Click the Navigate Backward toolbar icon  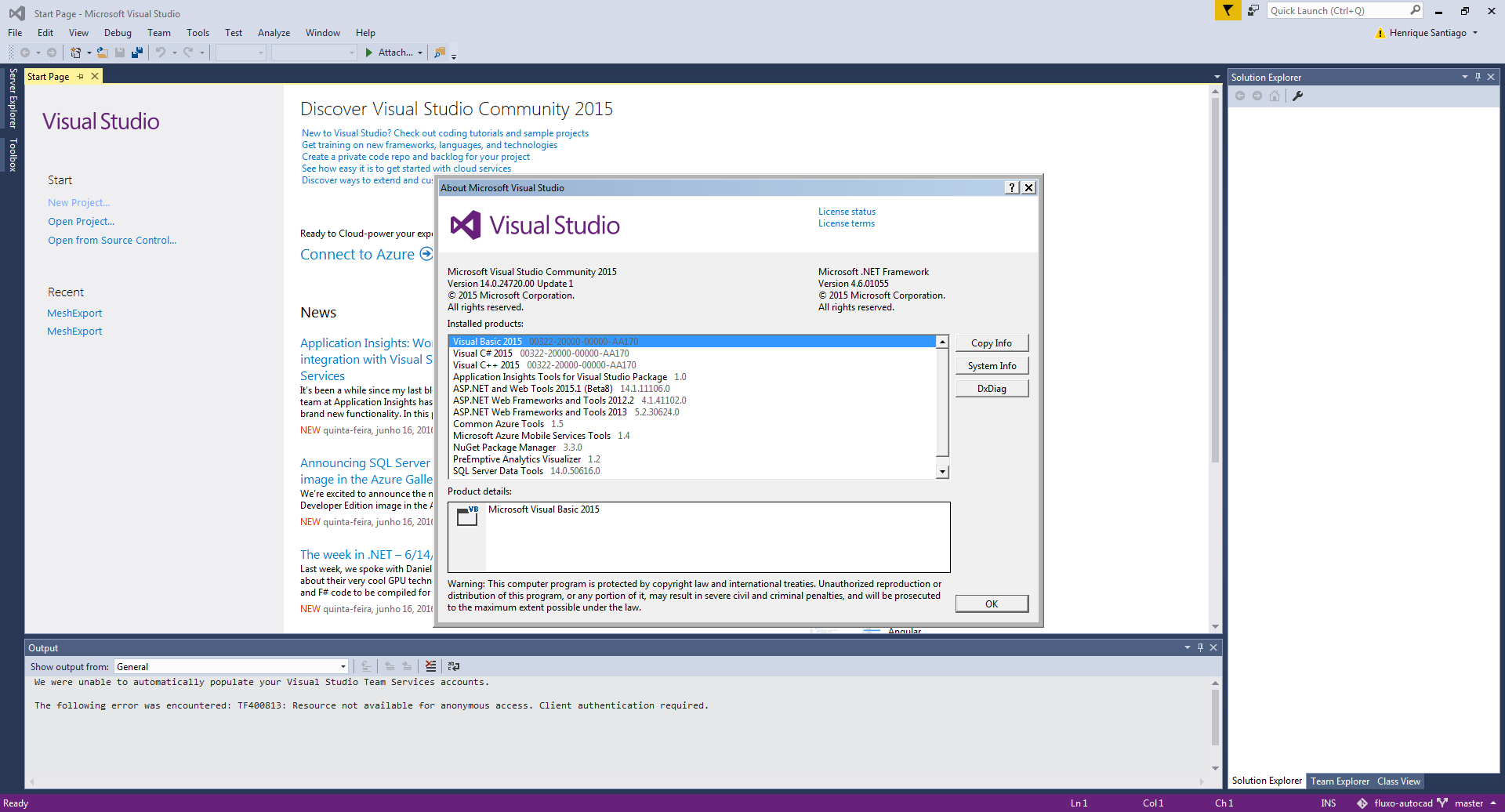[25, 53]
